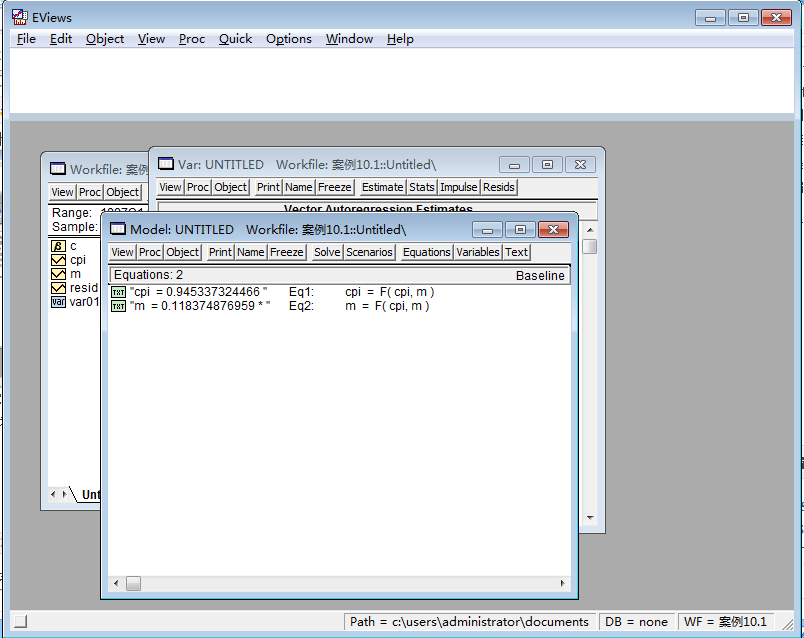
Task: Click horizontal scrollbar thumb in Model window
Action: click(x=133, y=584)
